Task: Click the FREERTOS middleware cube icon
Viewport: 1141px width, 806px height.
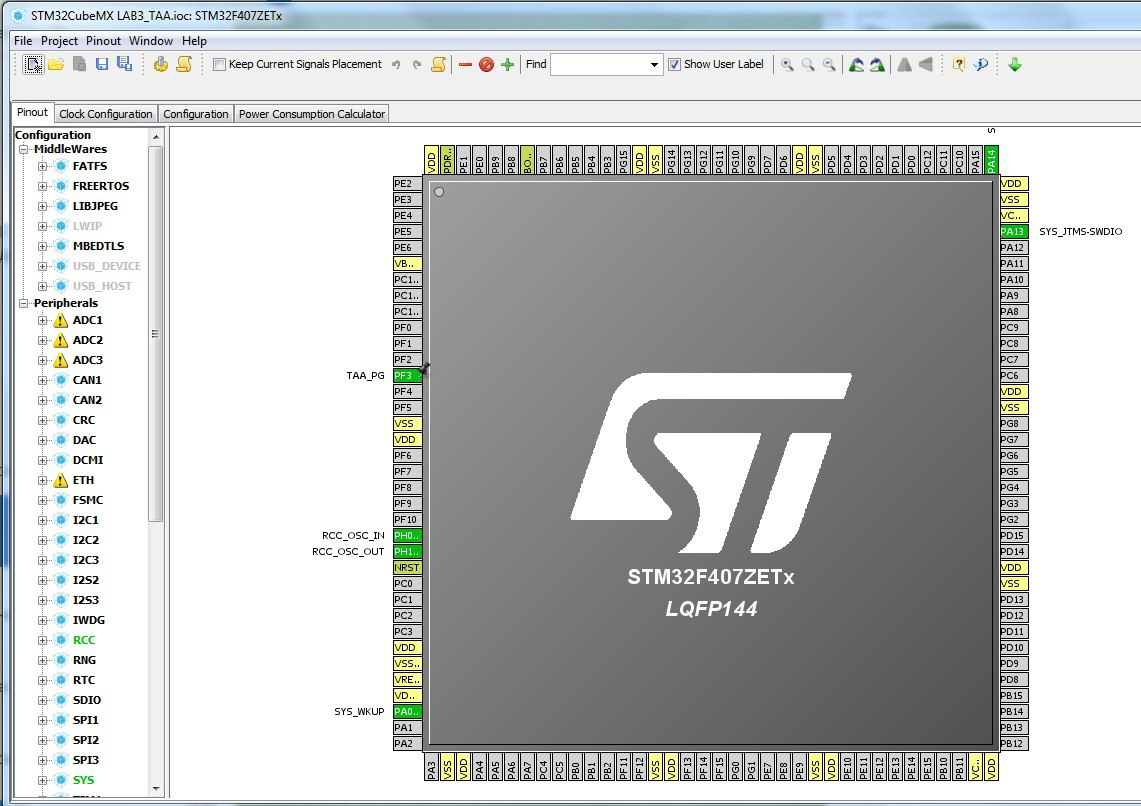Action: click(x=61, y=186)
